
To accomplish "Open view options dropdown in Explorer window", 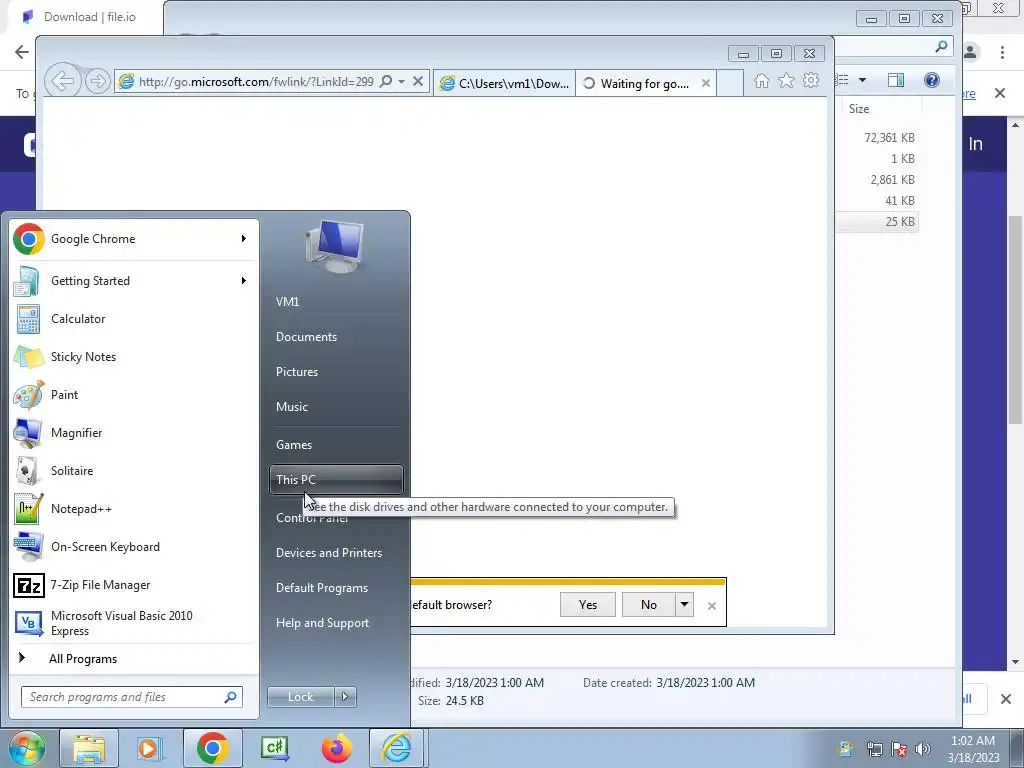I will click(x=862, y=80).
